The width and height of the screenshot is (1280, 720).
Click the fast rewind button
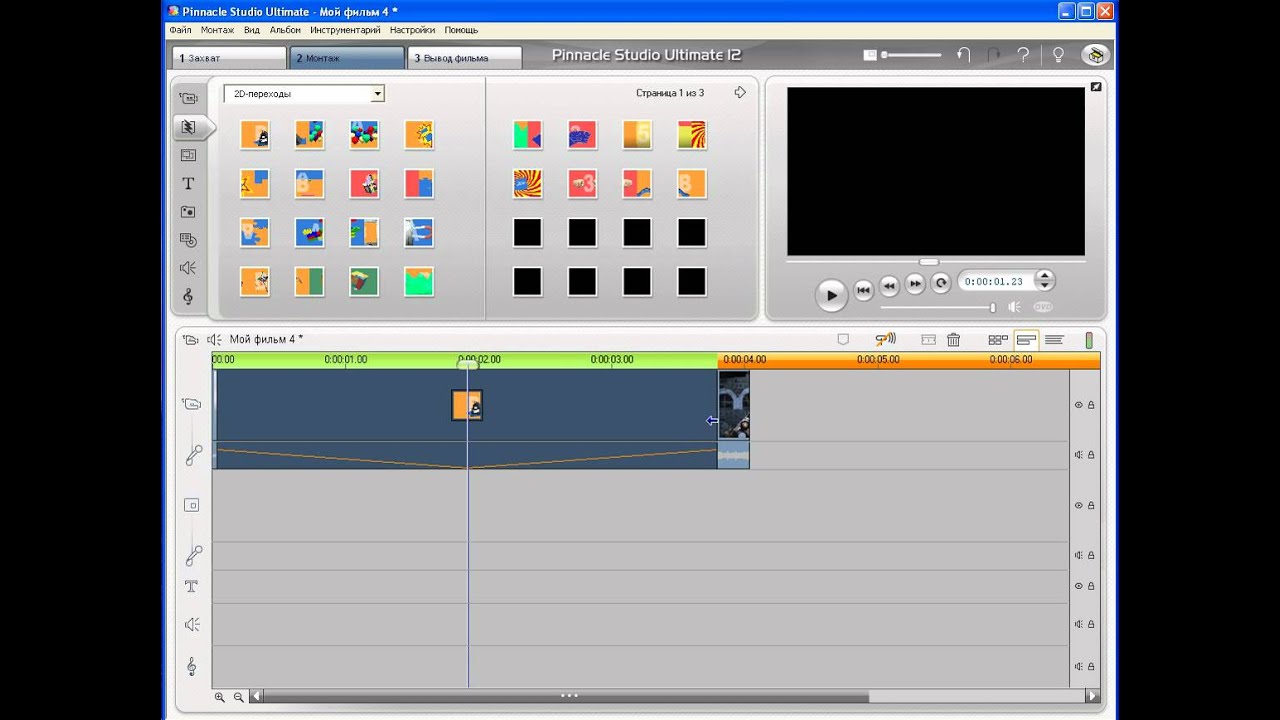coord(889,285)
